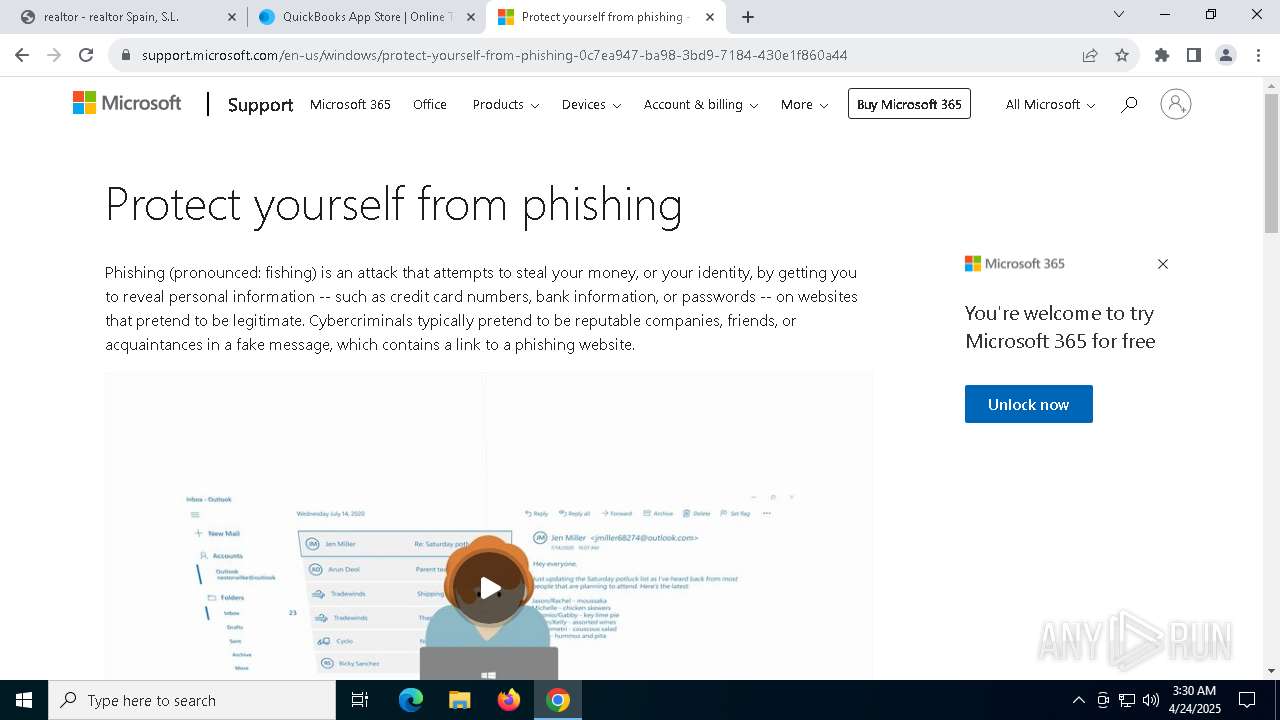Expand the Devices dropdown

(591, 104)
